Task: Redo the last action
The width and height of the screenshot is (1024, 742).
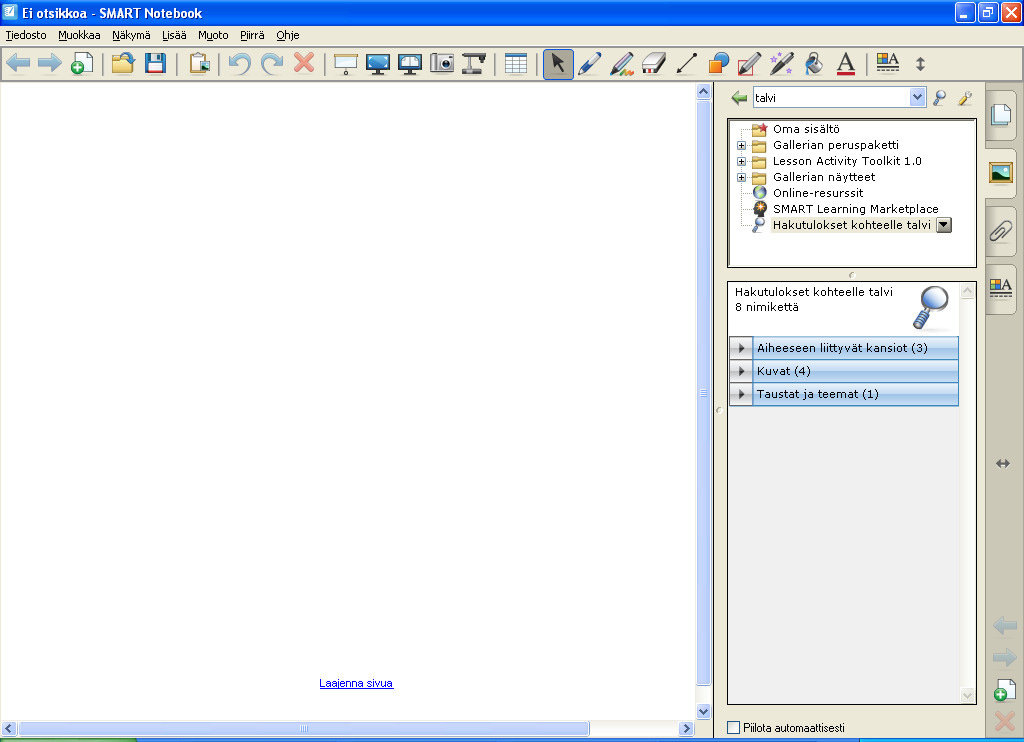Action: [x=272, y=63]
